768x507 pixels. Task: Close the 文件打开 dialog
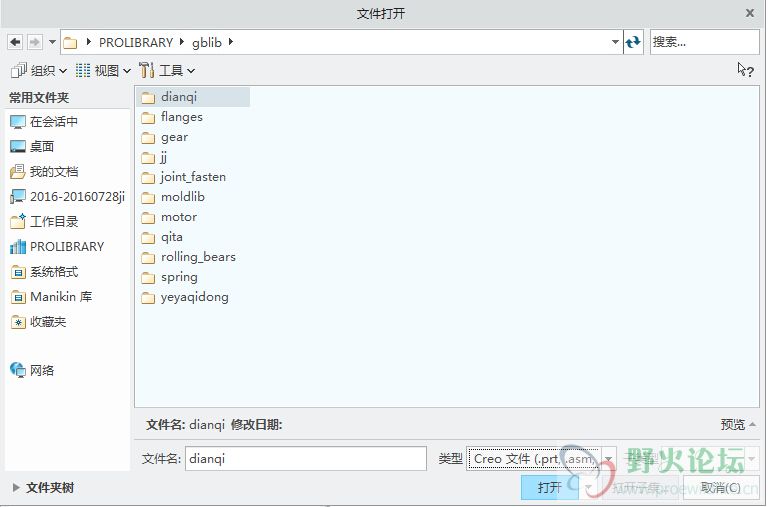(750, 13)
